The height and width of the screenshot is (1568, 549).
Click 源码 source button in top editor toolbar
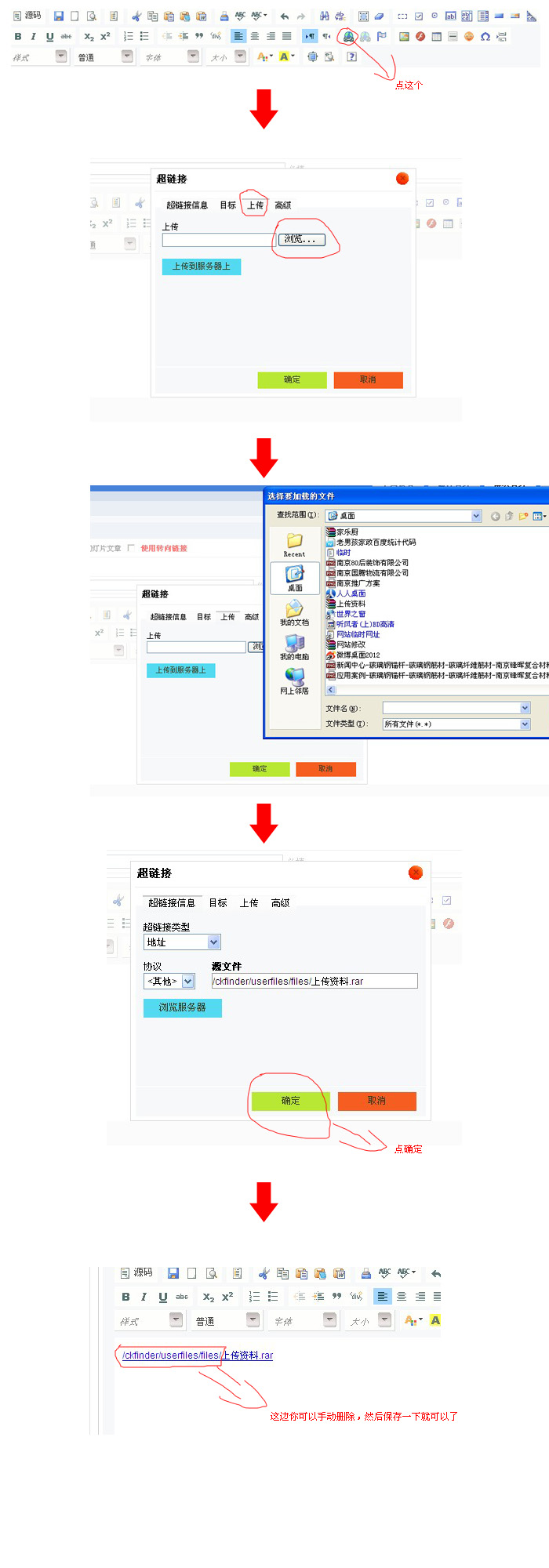pos(27,16)
